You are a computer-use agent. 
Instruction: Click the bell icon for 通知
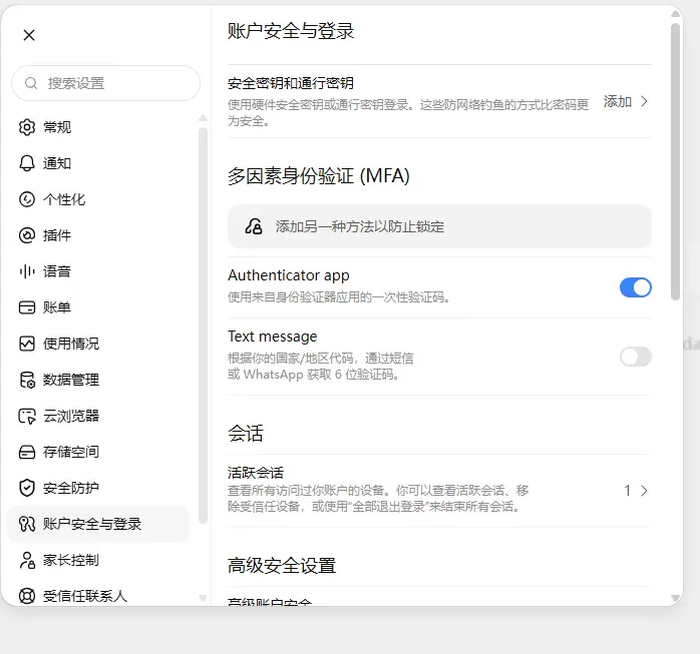27,163
